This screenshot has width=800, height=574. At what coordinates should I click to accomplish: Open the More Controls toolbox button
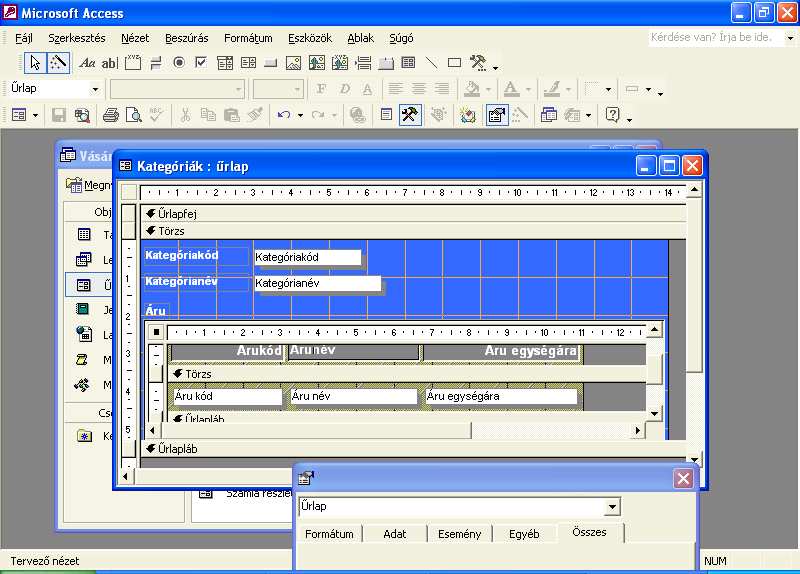pos(478,63)
